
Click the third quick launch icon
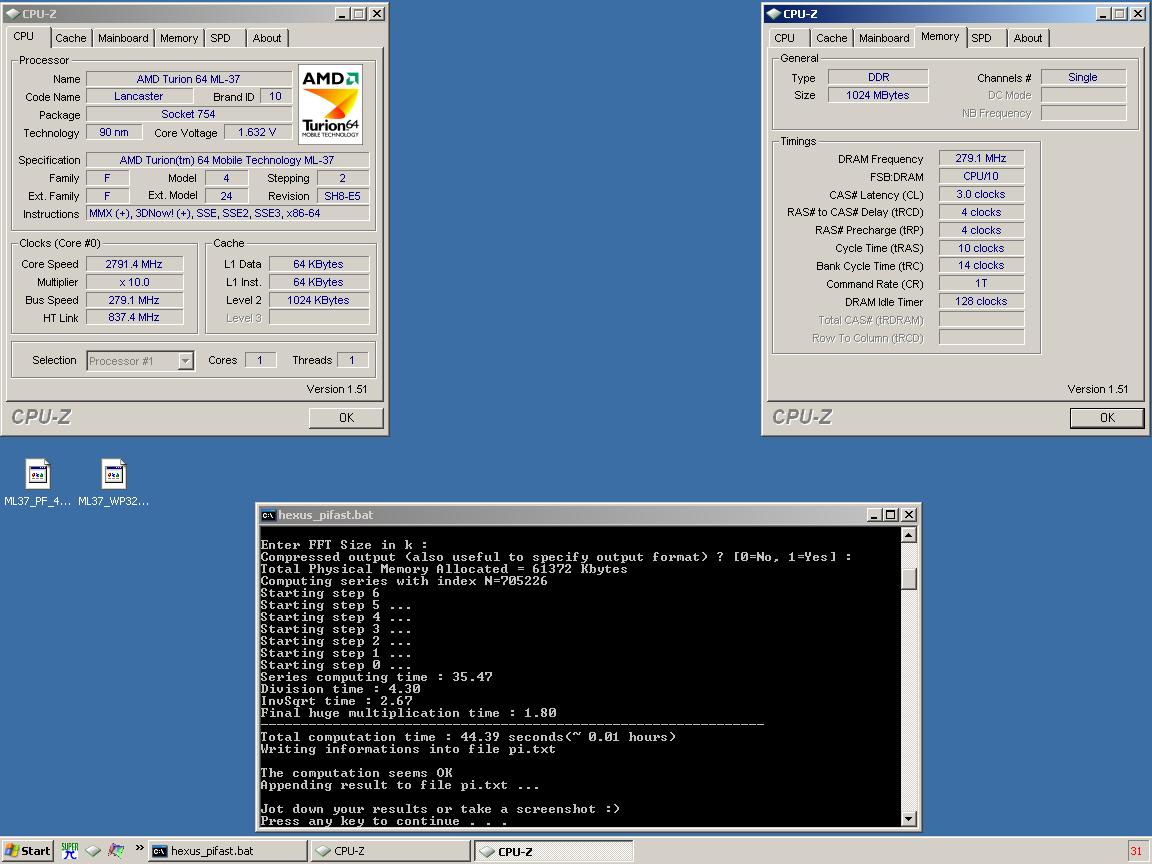click(x=116, y=851)
